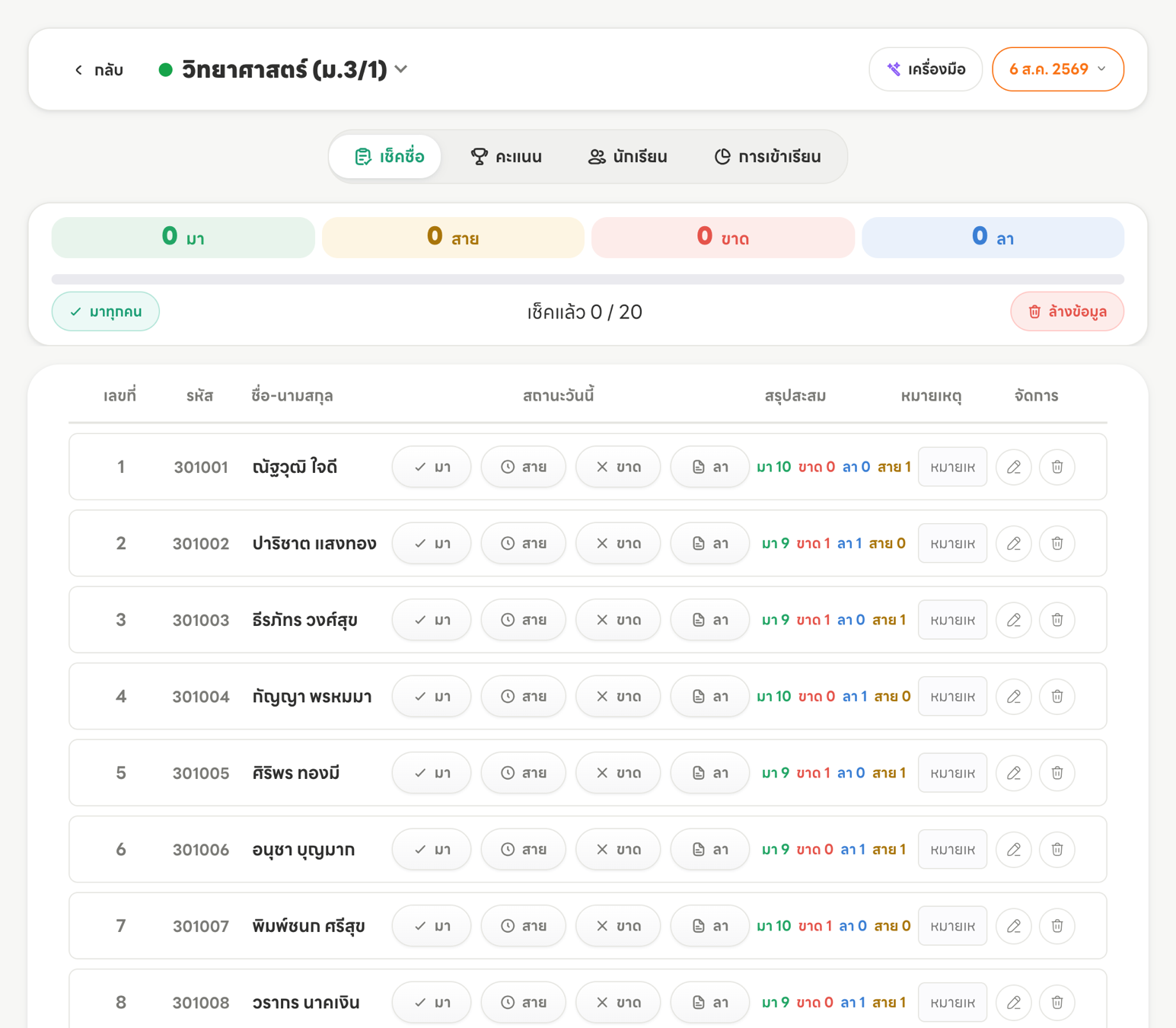1176x1028 pixels.
Task: Open pencil icon in ปาริชาต แสงทอง row
Action: click(x=1014, y=543)
